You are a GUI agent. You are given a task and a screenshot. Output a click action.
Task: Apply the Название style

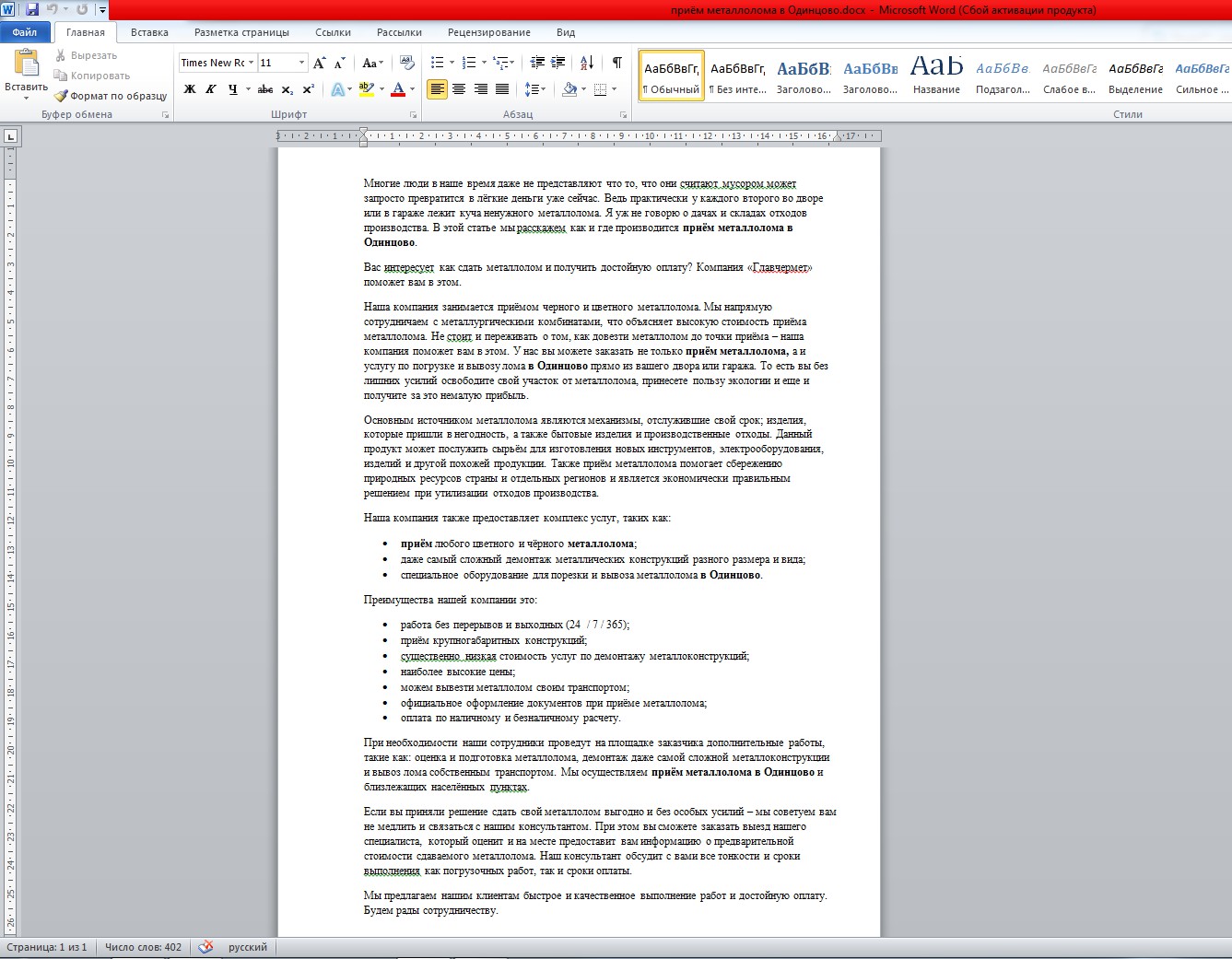click(x=936, y=76)
